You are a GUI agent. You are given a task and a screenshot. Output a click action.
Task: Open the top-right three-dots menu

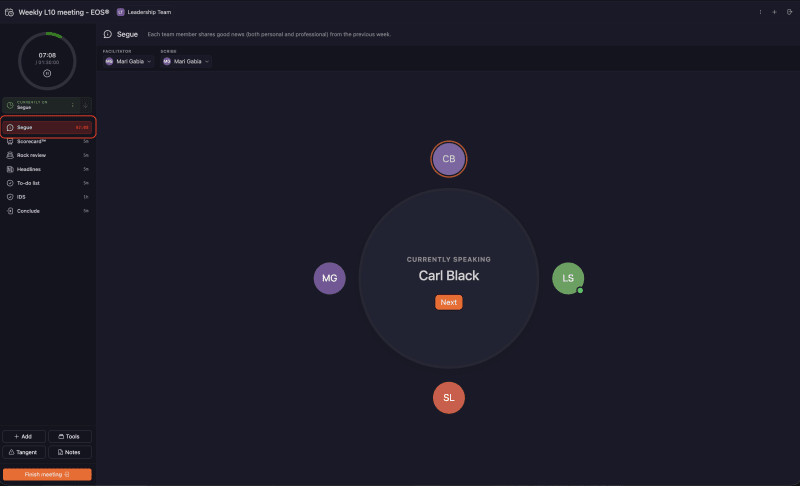click(x=760, y=12)
